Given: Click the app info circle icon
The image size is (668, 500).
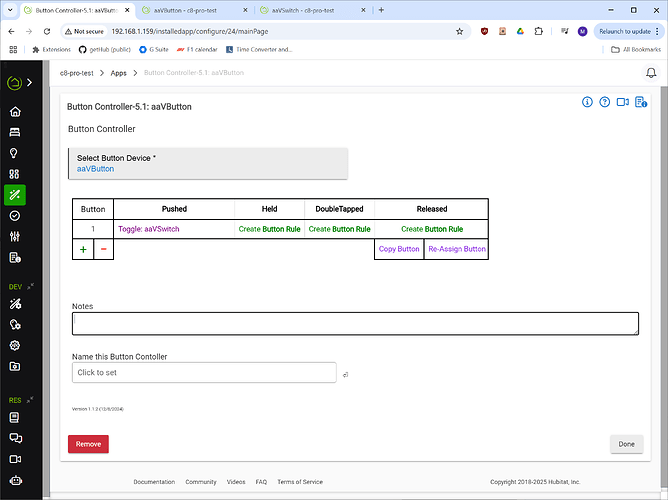Looking at the screenshot, I should tap(587, 102).
